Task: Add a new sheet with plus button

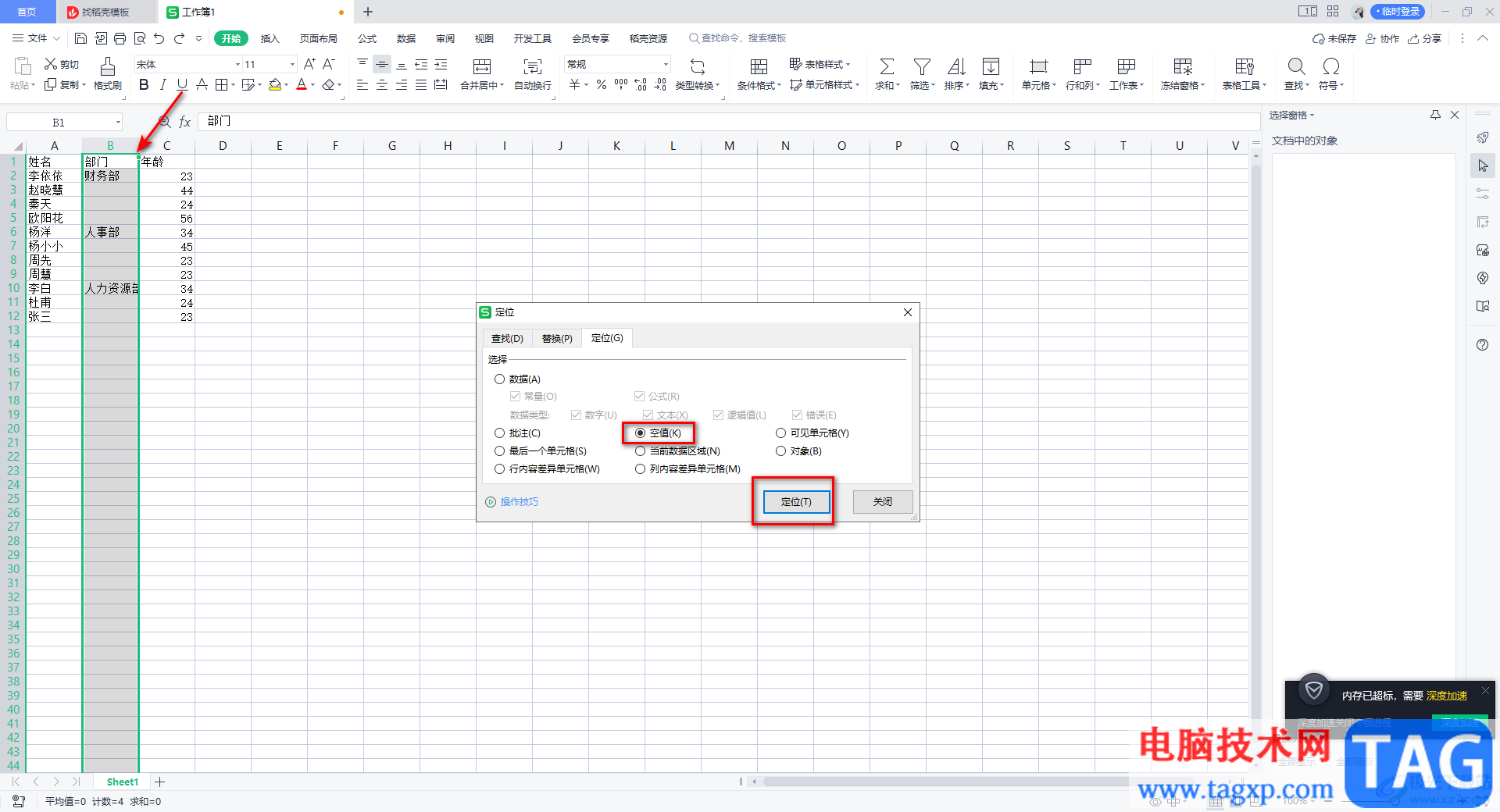Action: point(159,782)
